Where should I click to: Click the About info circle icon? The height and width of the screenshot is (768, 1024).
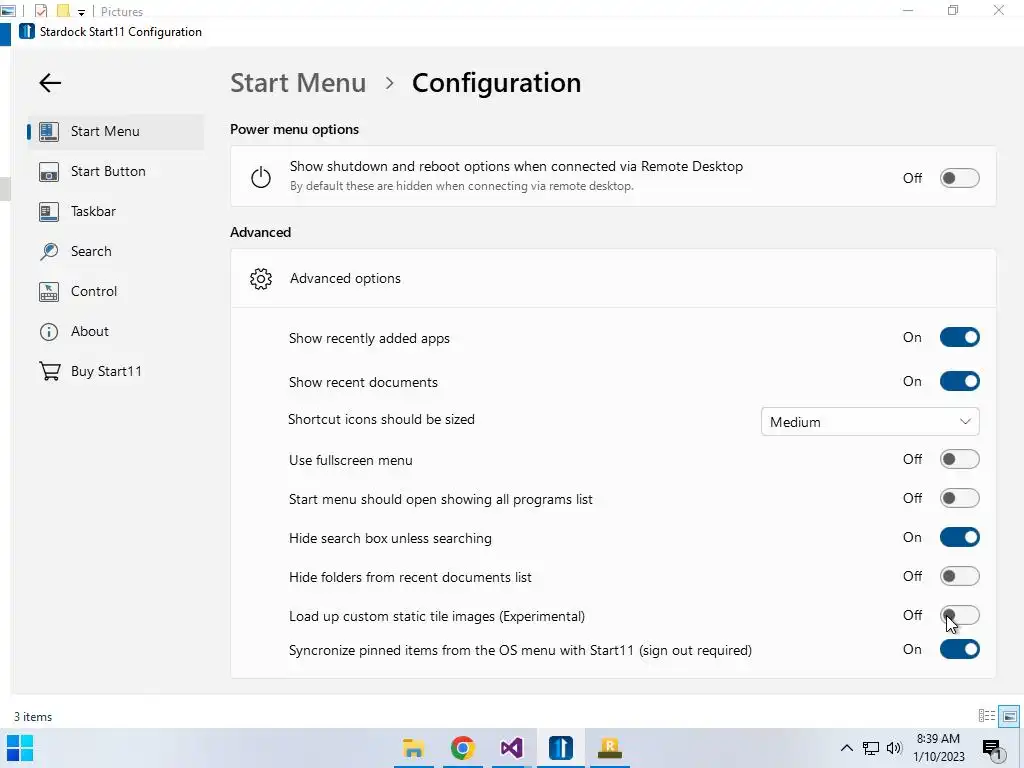(x=49, y=332)
